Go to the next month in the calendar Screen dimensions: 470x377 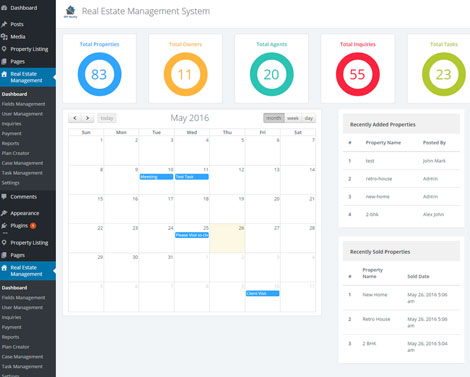[x=88, y=118]
